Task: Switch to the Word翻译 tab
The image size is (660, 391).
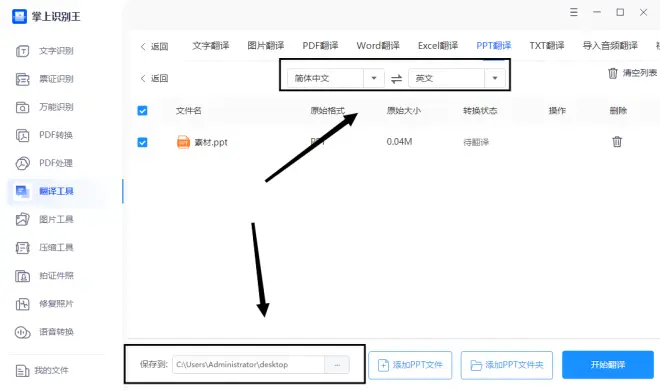Action: tap(378, 45)
